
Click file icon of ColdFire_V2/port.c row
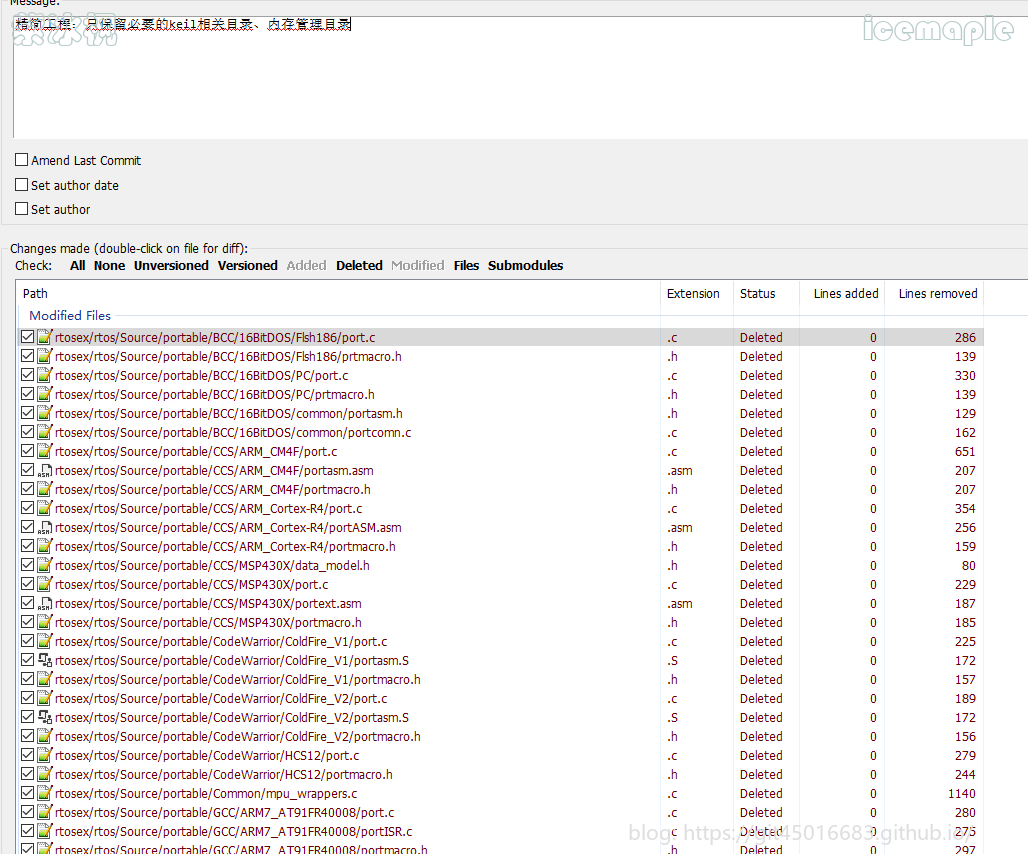point(45,699)
